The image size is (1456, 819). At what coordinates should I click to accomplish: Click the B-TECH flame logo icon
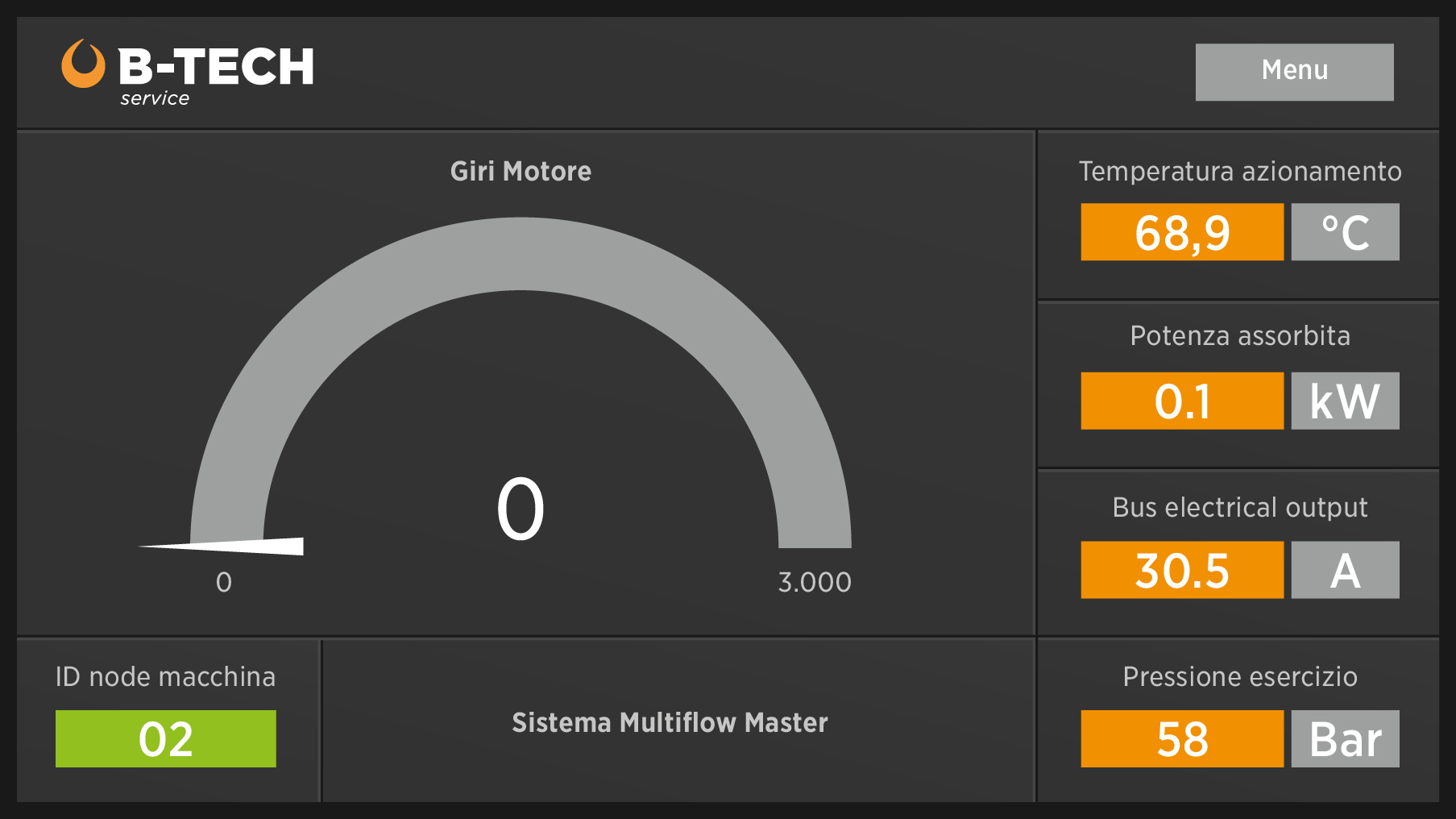(x=83, y=64)
